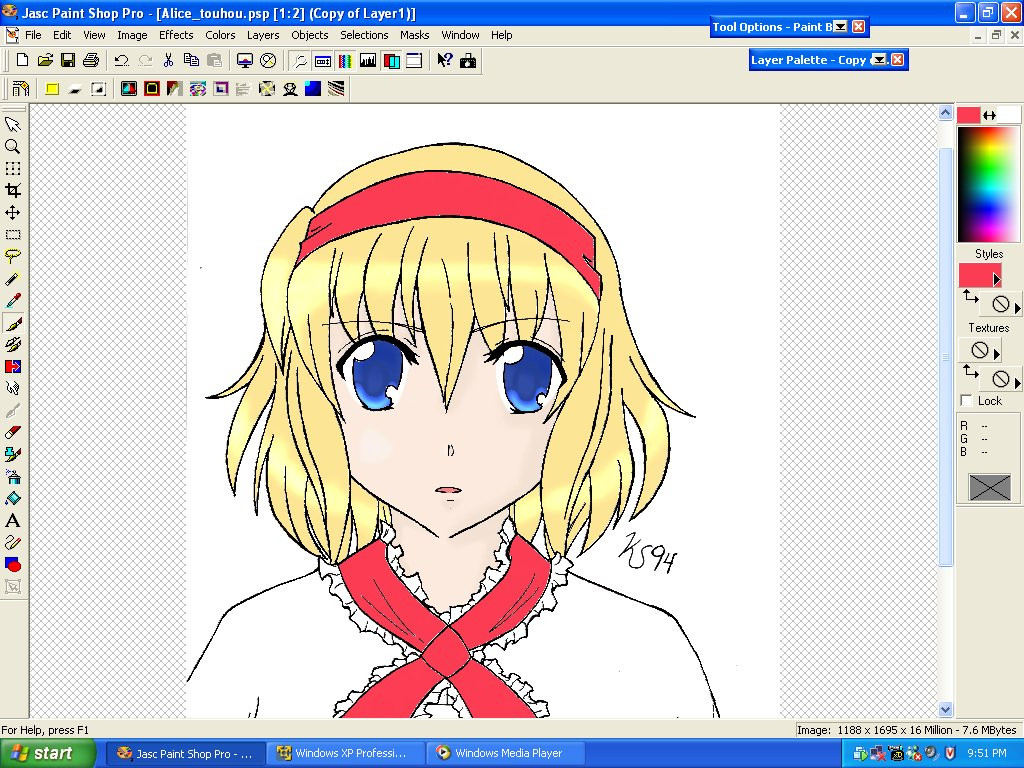Cut selection with the scissors icon

pos(168,61)
